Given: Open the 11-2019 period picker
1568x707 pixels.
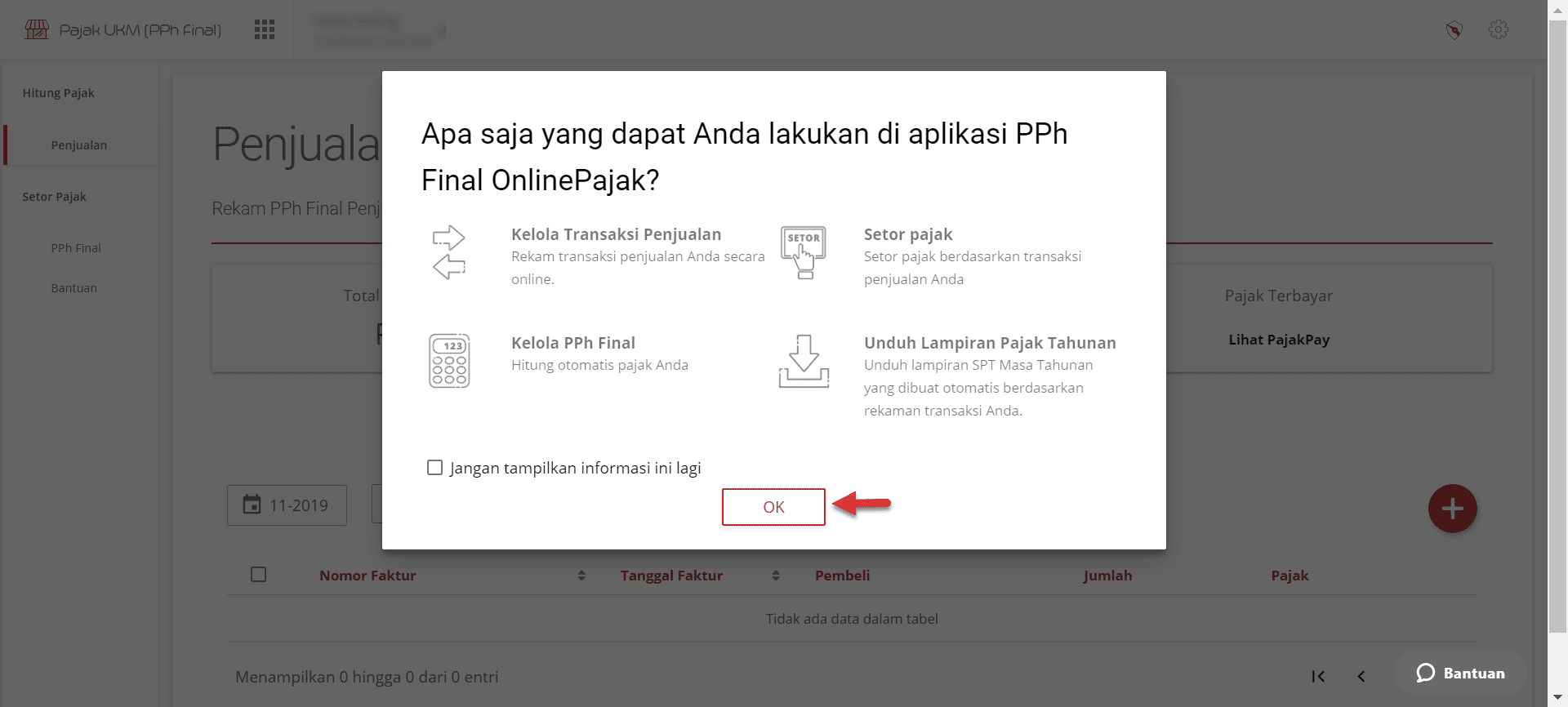Looking at the screenshot, I should pos(287,505).
